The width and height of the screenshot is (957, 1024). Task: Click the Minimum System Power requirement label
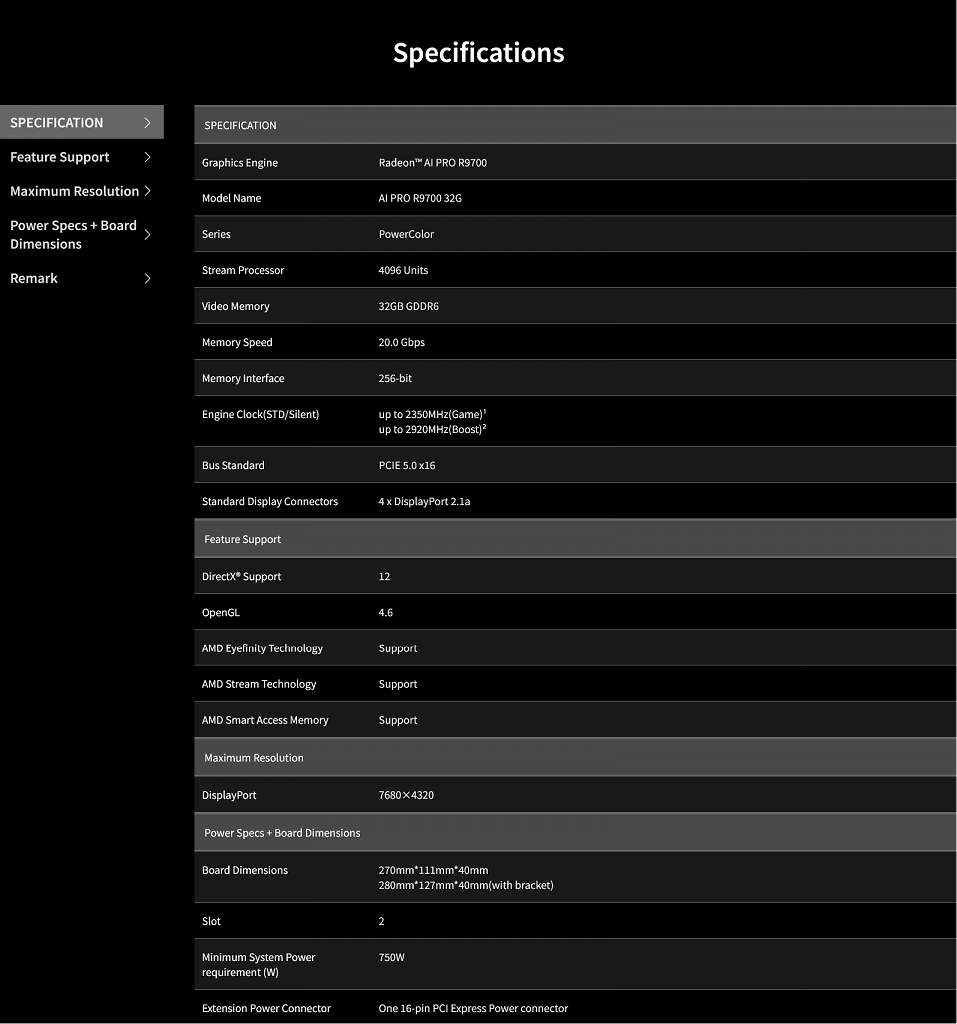[x=259, y=965]
